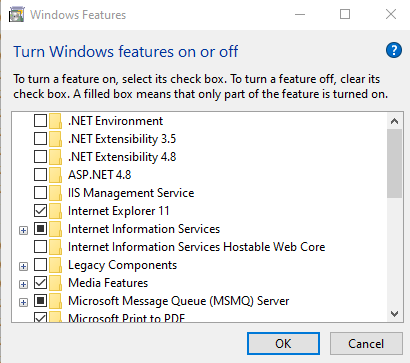Expand the Legacy Components node
The height and width of the screenshot is (363, 410).
tap(23, 266)
